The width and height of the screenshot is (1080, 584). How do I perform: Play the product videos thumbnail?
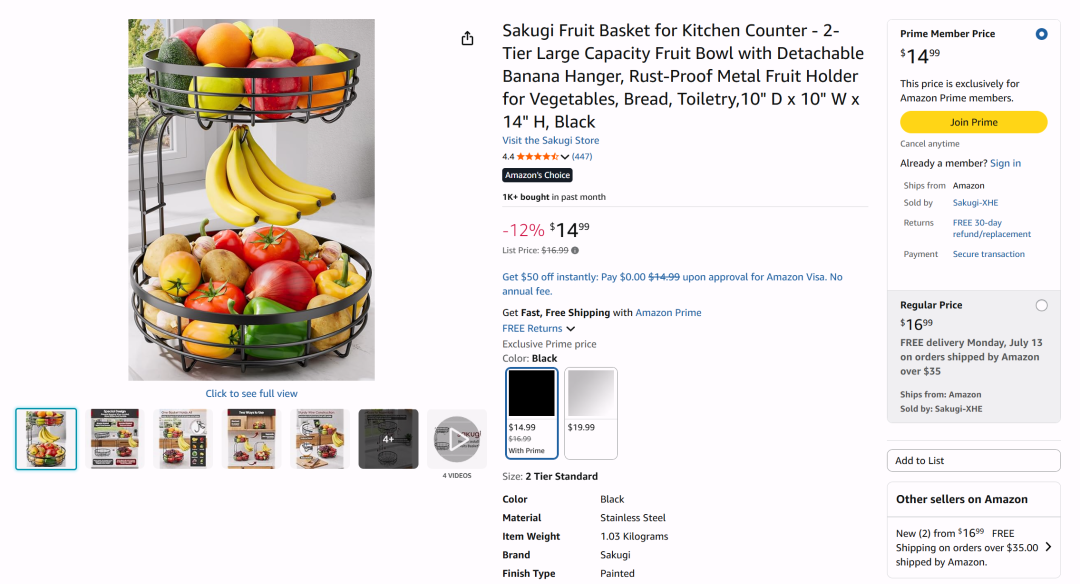point(457,439)
